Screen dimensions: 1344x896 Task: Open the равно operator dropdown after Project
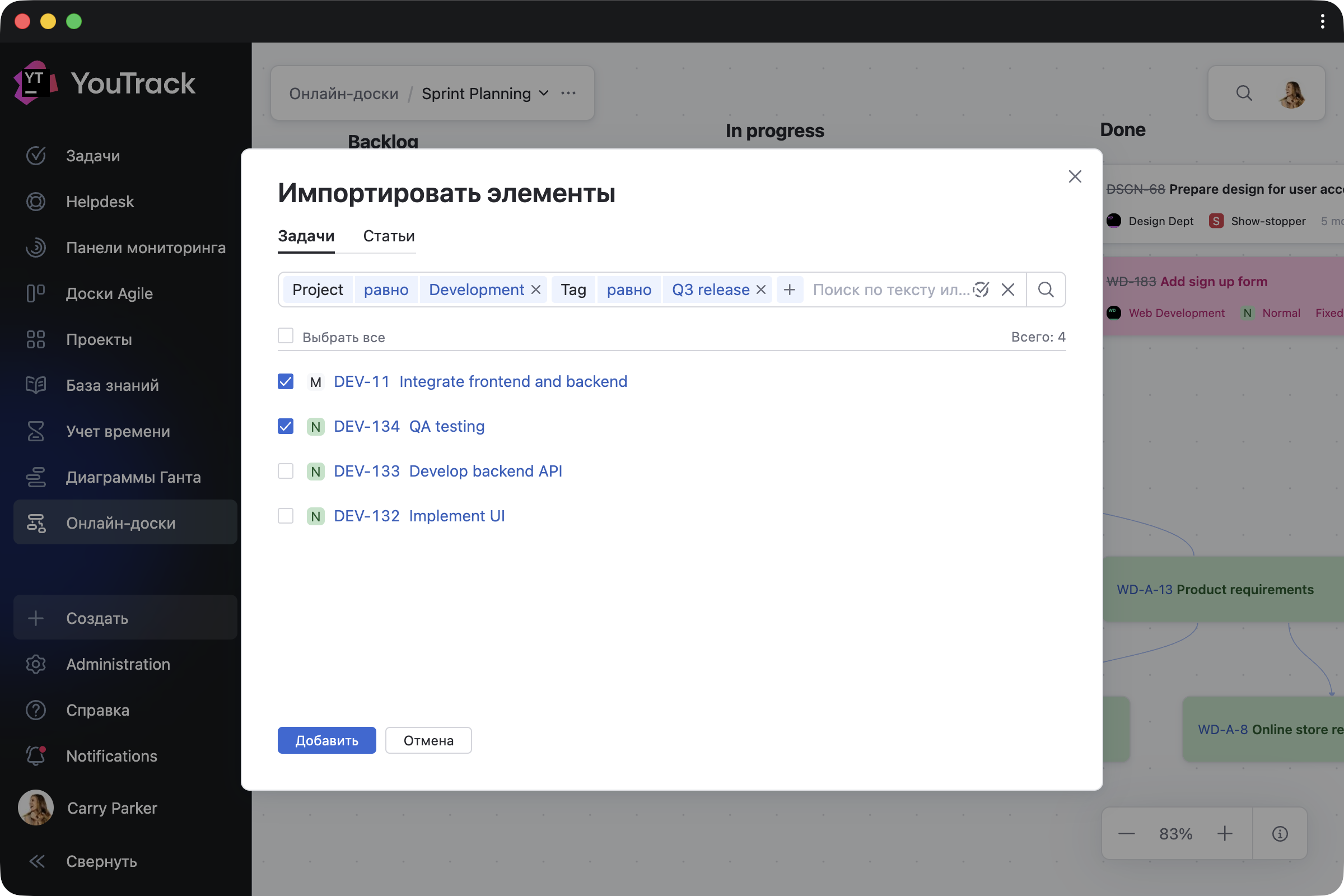pyautogui.click(x=386, y=290)
